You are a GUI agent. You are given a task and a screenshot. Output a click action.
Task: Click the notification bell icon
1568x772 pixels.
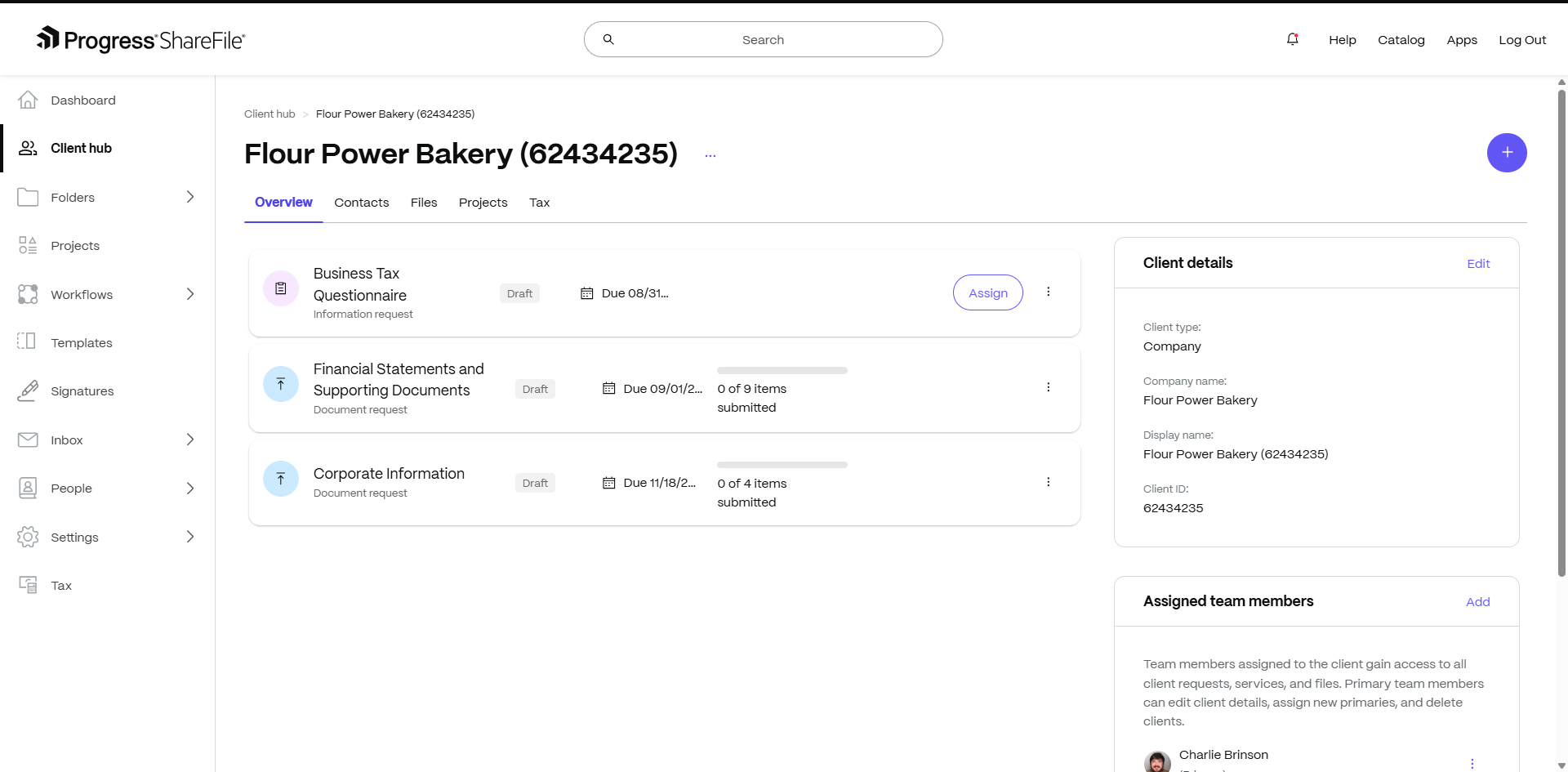pos(1292,39)
